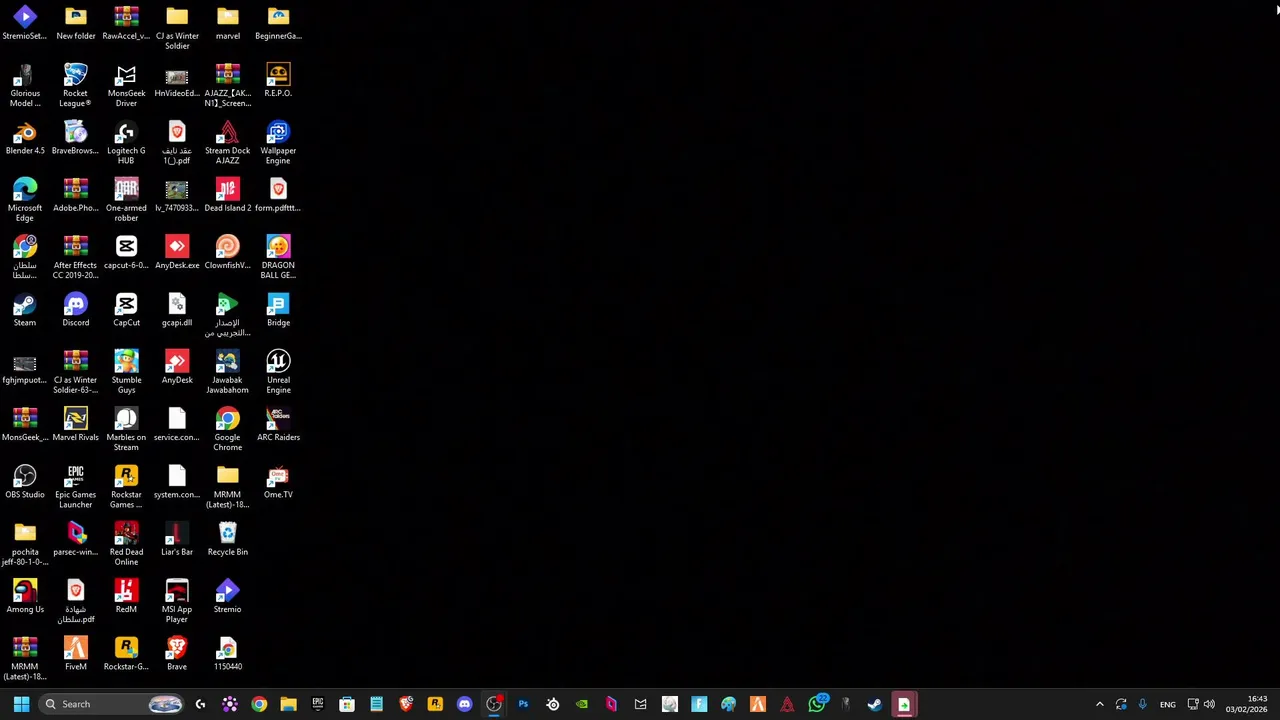Expand the hidden tray icons chevron
The image size is (1280, 720).
[1099, 704]
